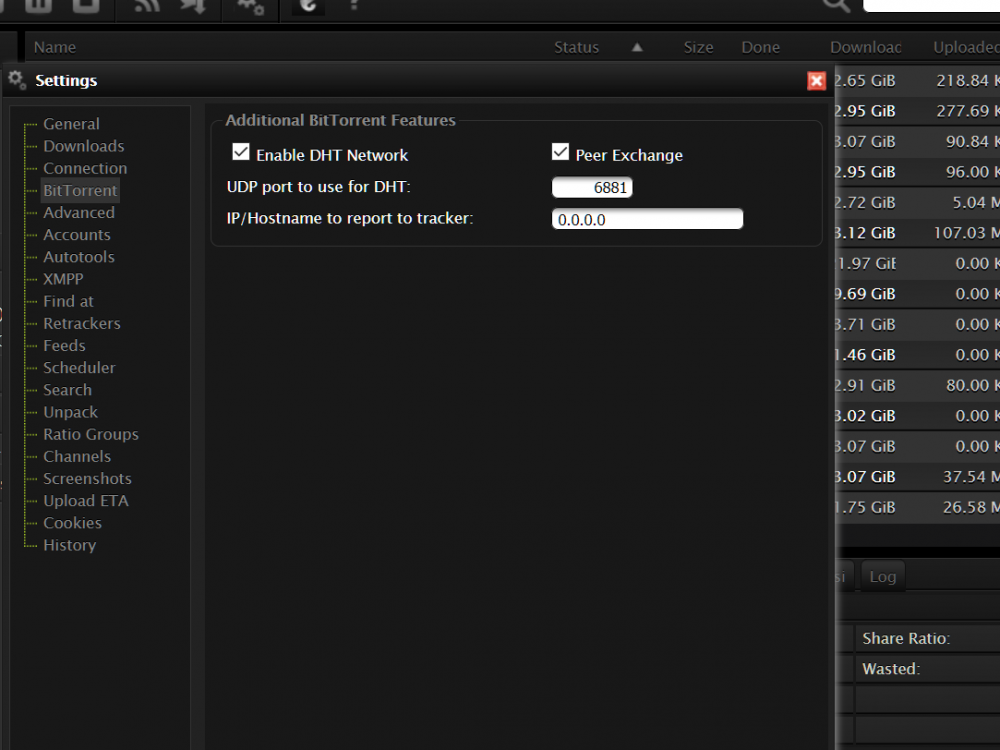Screen dimensions: 1000x750
Task: Click the gear icon beside Settings title
Action: click(17, 80)
